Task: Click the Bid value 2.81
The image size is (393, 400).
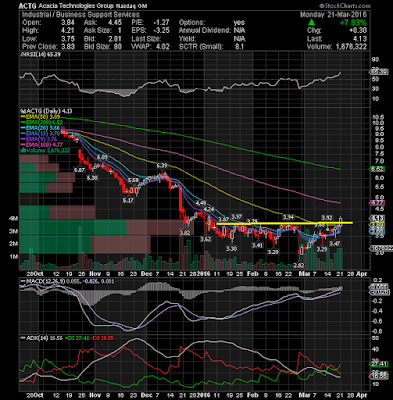Action: (115, 39)
